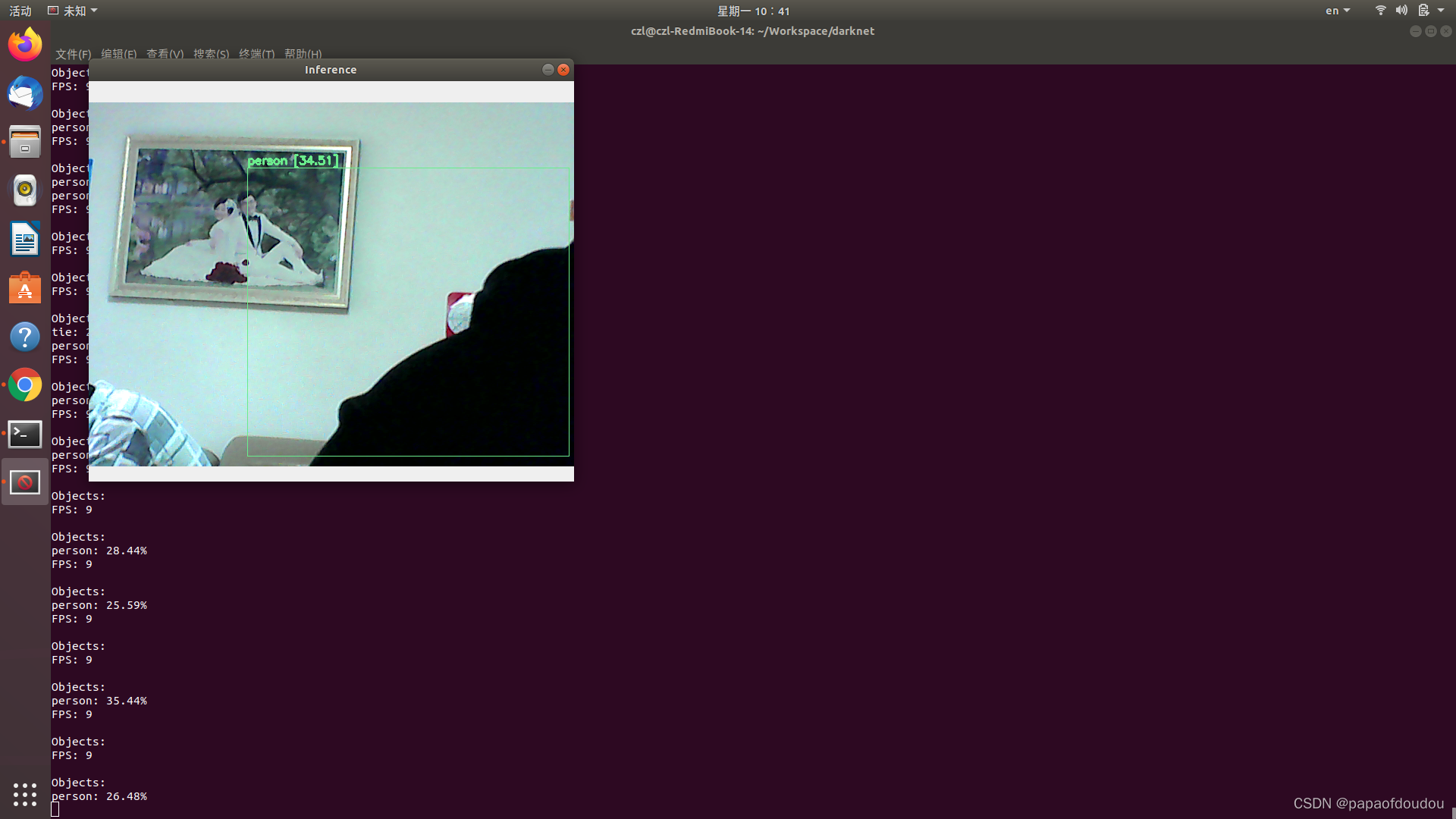Launch LibreOffice Writer from dock
Screen dimensions: 1456x819
[25, 239]
